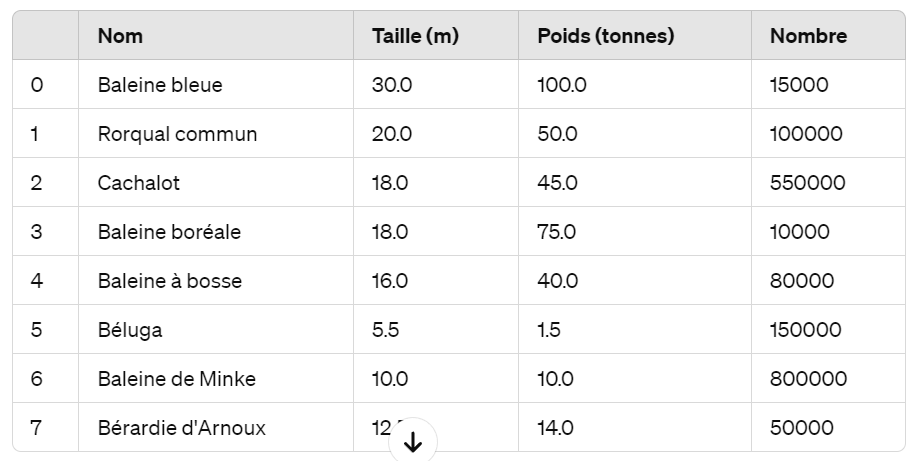Click the Poids (tonnes) column header
The width and height of the screenshot is (913, 461).
[605, 36]
